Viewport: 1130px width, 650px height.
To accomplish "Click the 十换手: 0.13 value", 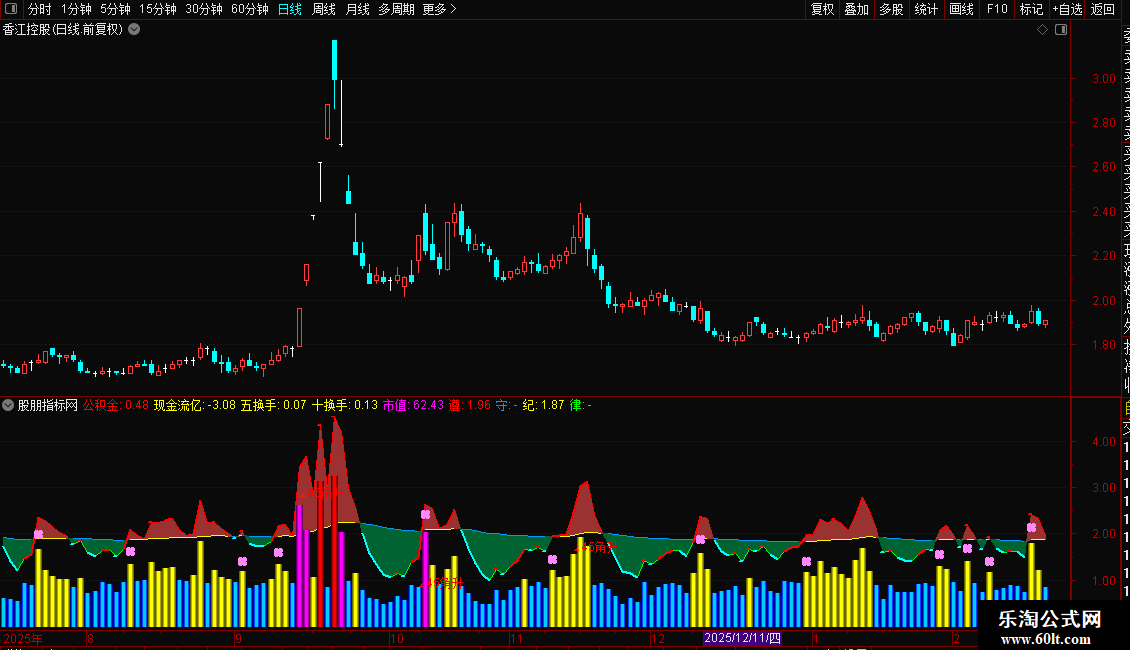I will click(x=344, y=405).
